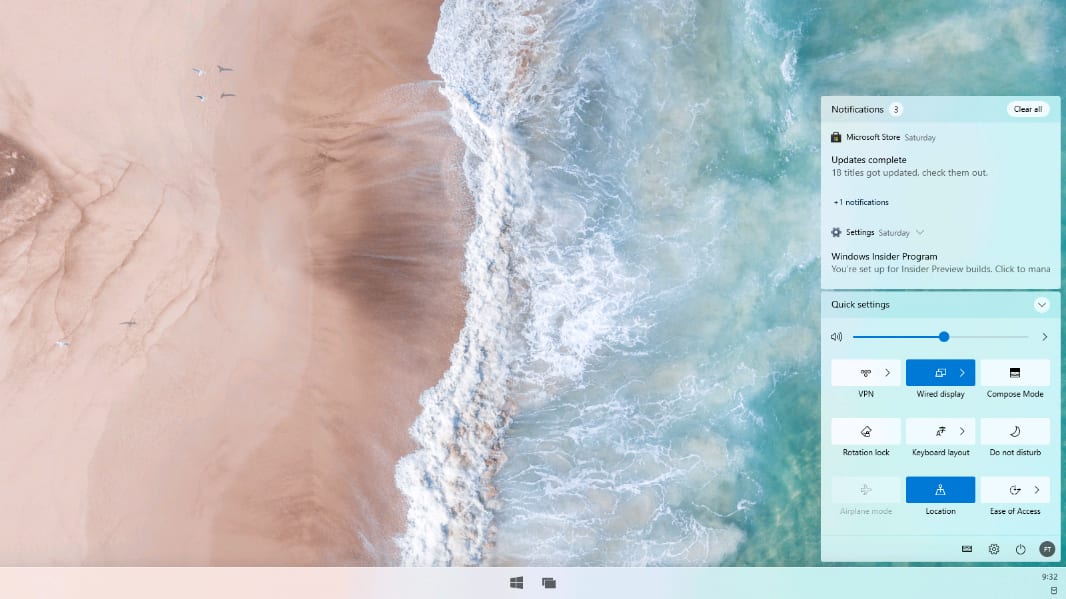
Task: Click the FT user avatar
Action: click(x=1047, y=549)
